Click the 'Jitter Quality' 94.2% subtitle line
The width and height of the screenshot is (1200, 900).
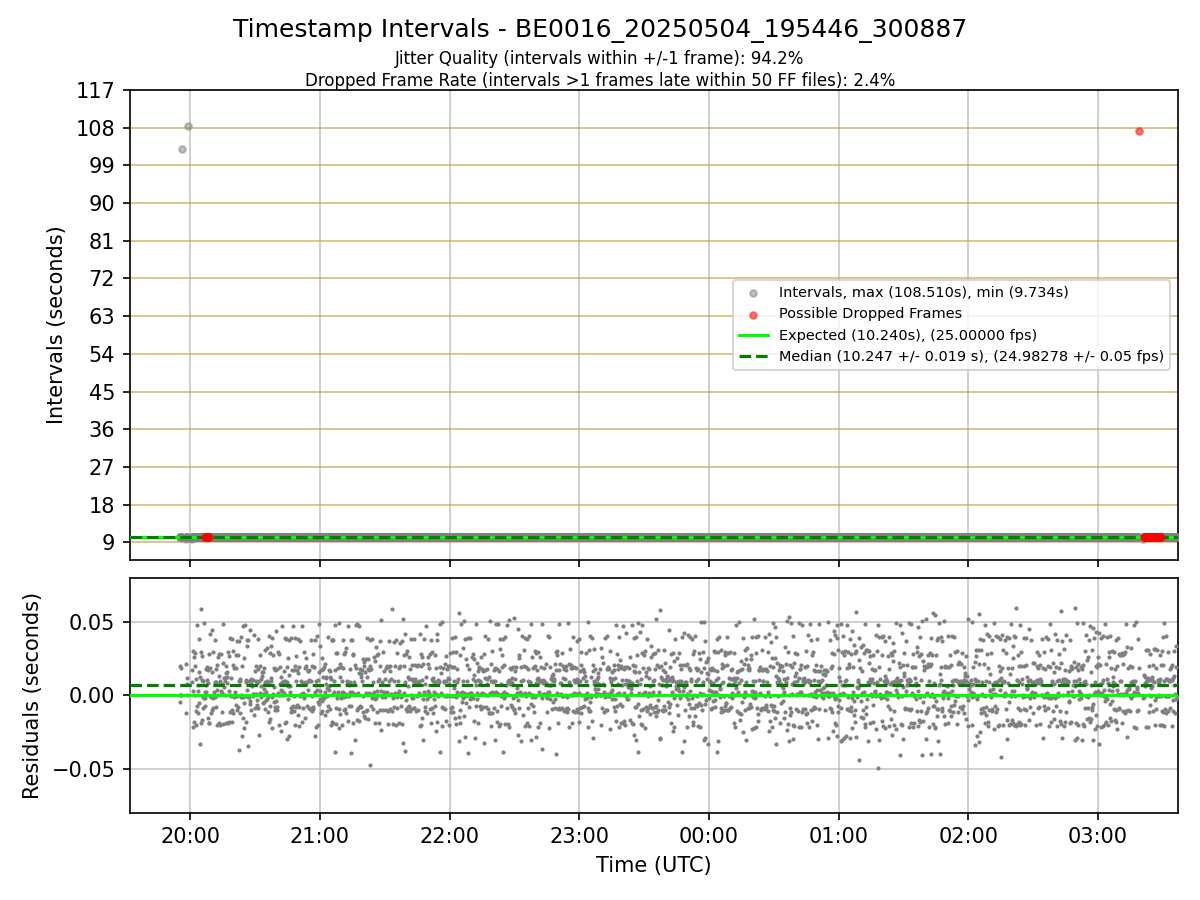click(x=599, y=59)
